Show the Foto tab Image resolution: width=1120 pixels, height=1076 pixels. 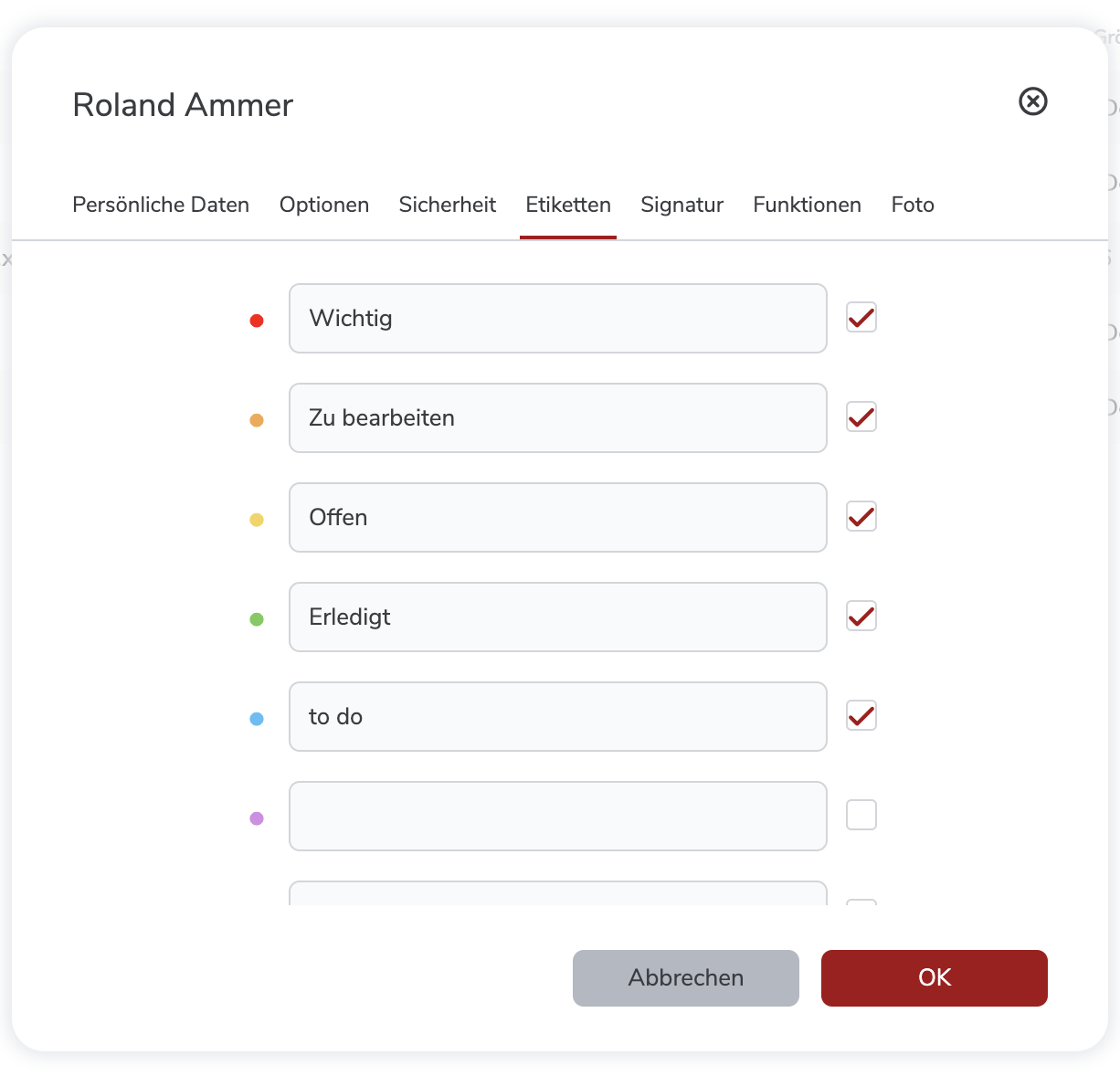click(x=913, y=205)
